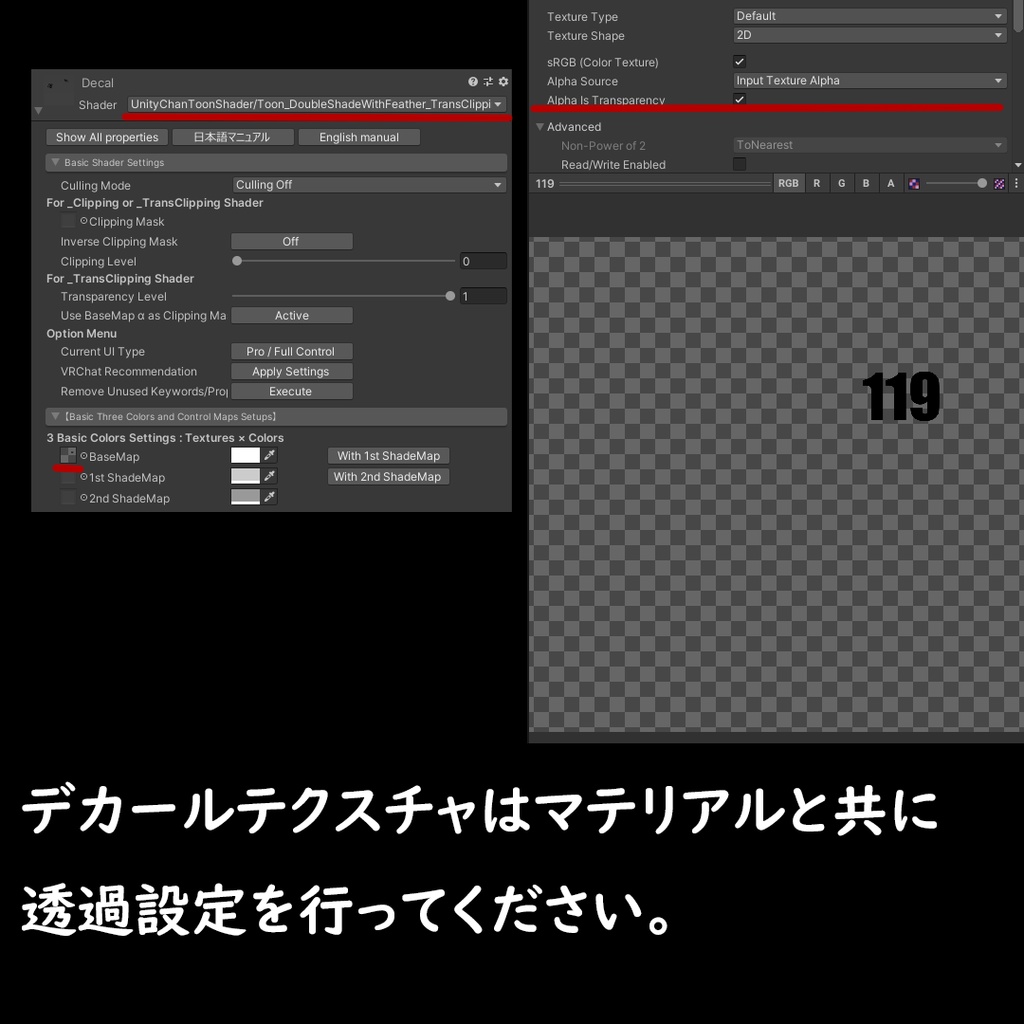Viewport: 1024px width, 1024px height.
Task: Open English manual button
Action: click(x=359, y=137)
